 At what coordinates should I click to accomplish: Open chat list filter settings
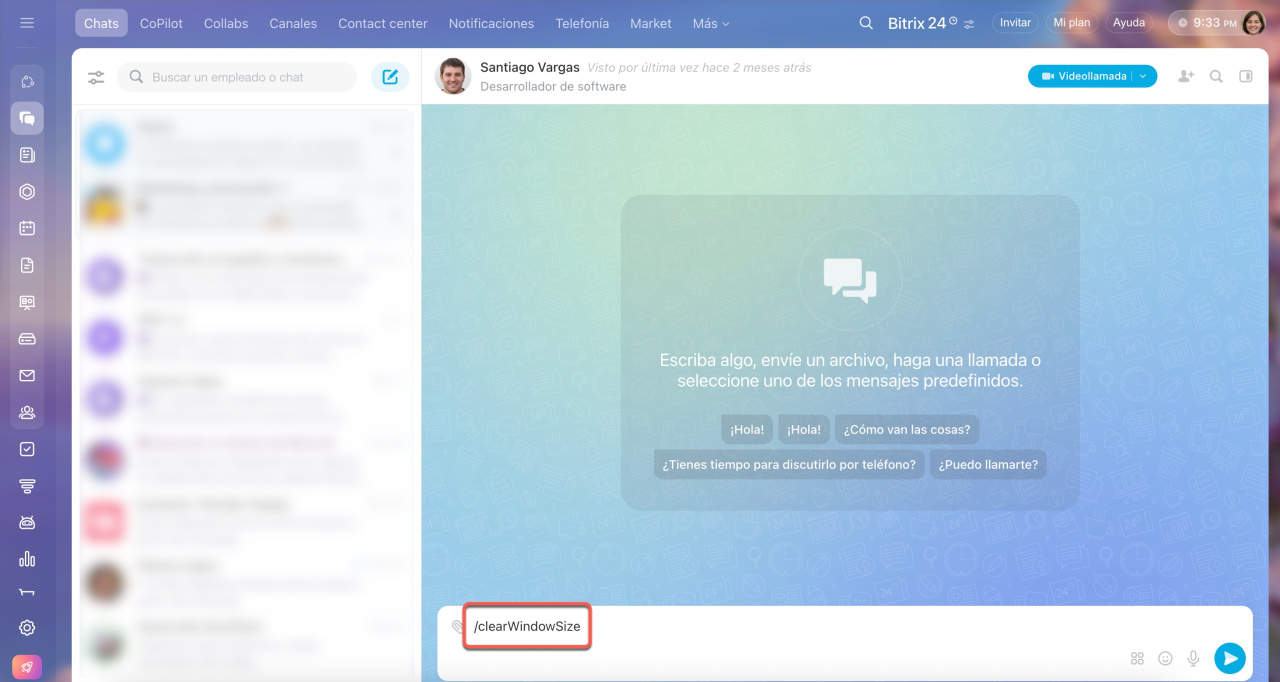tap(96, 77)
